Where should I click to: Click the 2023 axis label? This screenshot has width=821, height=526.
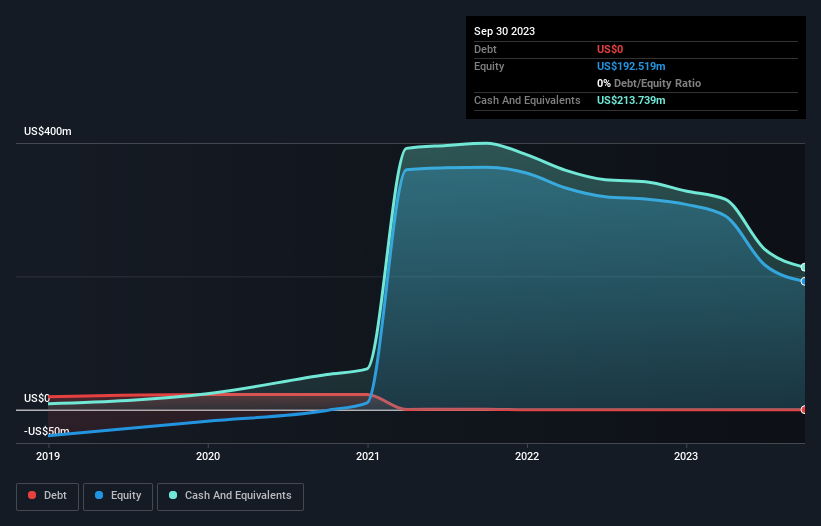pos(686,456)
